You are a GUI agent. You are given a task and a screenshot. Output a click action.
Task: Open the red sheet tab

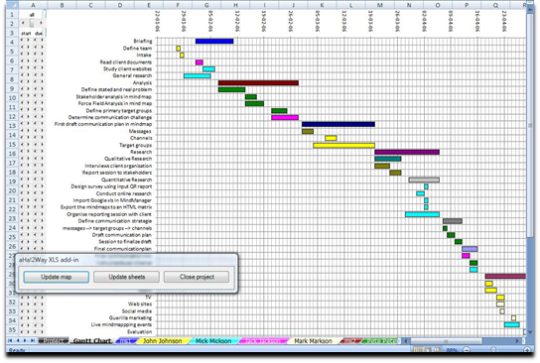click(350, 341)
